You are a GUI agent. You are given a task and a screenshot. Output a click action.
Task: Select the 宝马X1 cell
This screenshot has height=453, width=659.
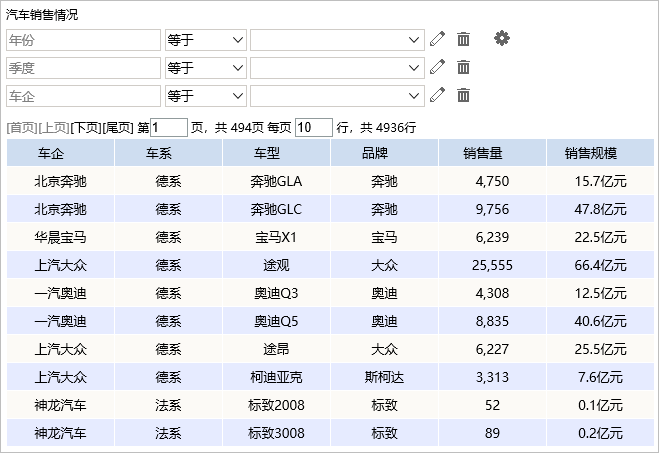click(277, 237)
